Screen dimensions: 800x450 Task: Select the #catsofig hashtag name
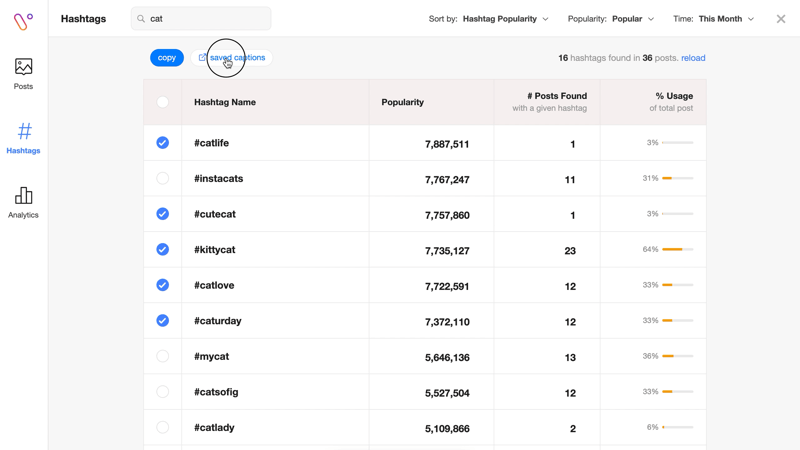216,392
